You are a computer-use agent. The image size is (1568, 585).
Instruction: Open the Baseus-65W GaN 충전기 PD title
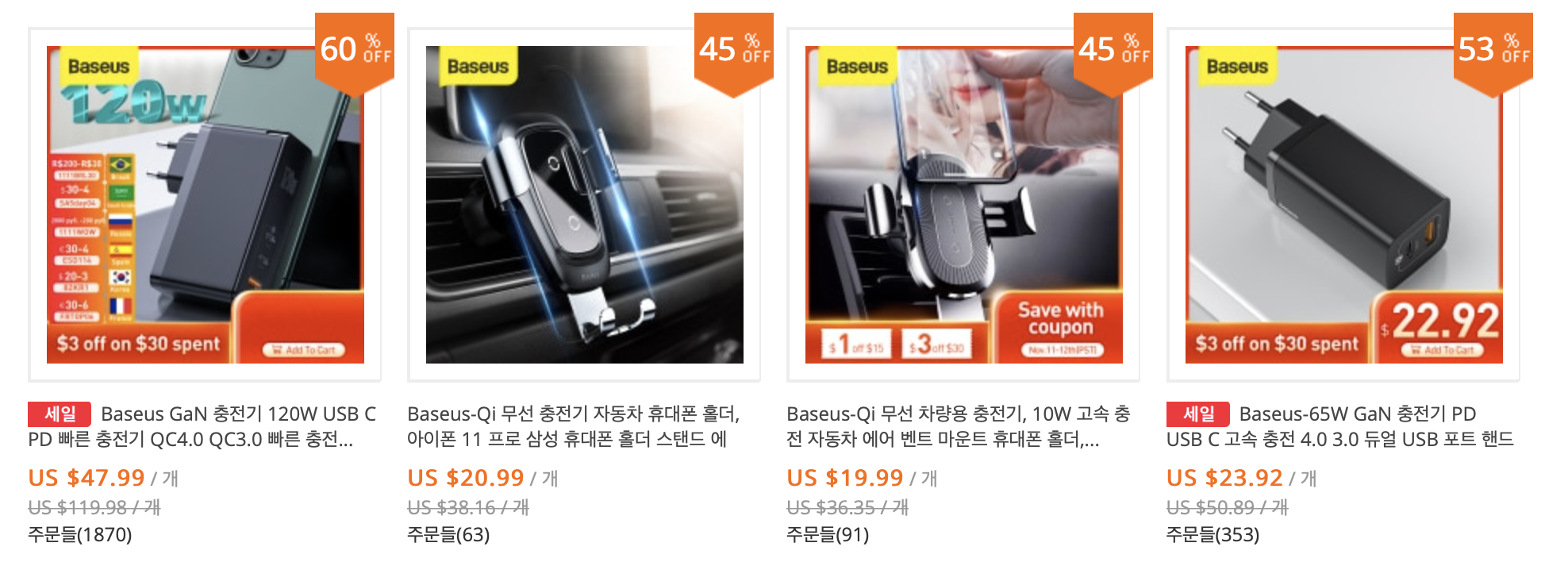[1340, 426]
